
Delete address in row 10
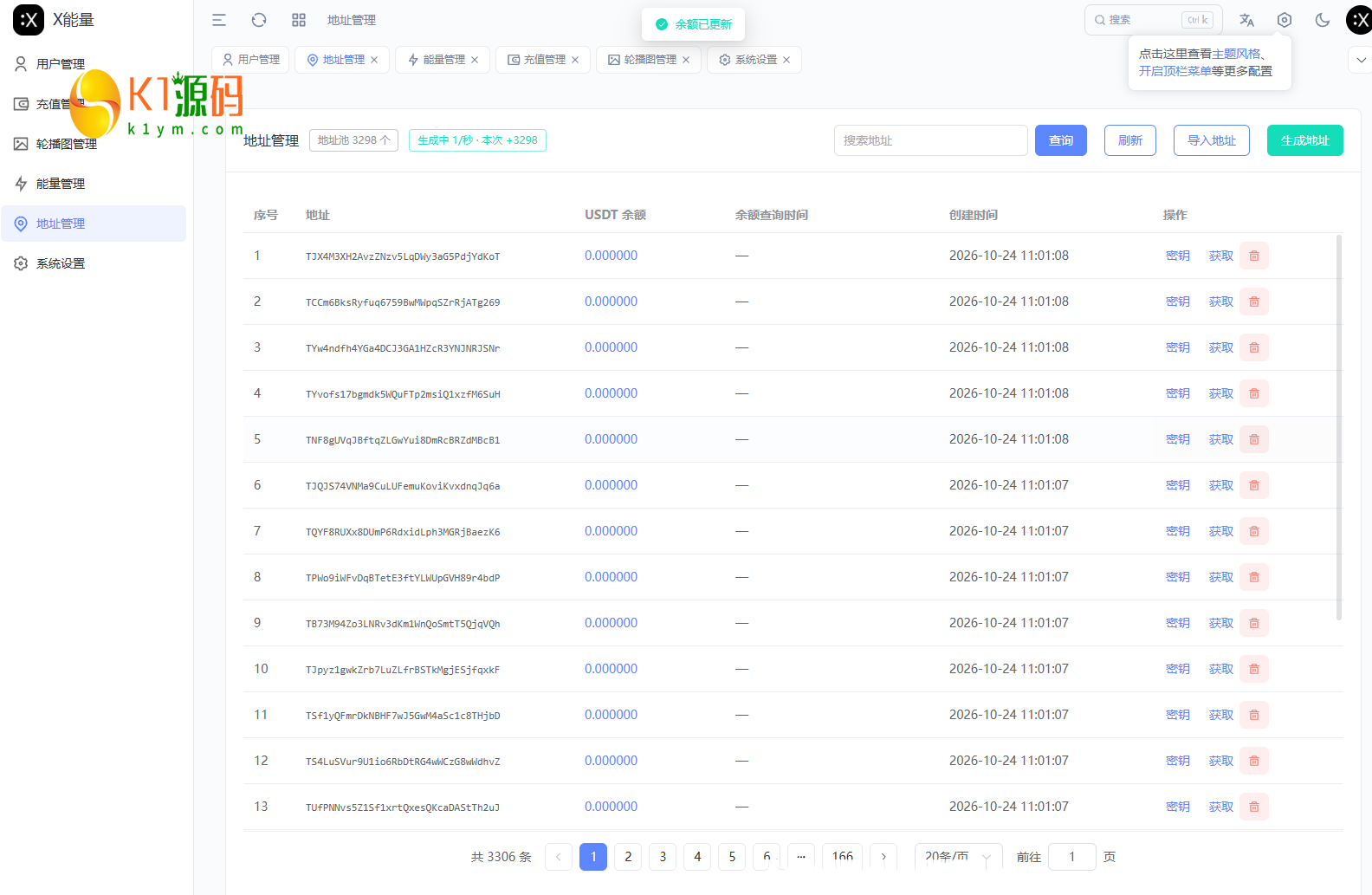pyautogui.click(x=1254, y=669)
